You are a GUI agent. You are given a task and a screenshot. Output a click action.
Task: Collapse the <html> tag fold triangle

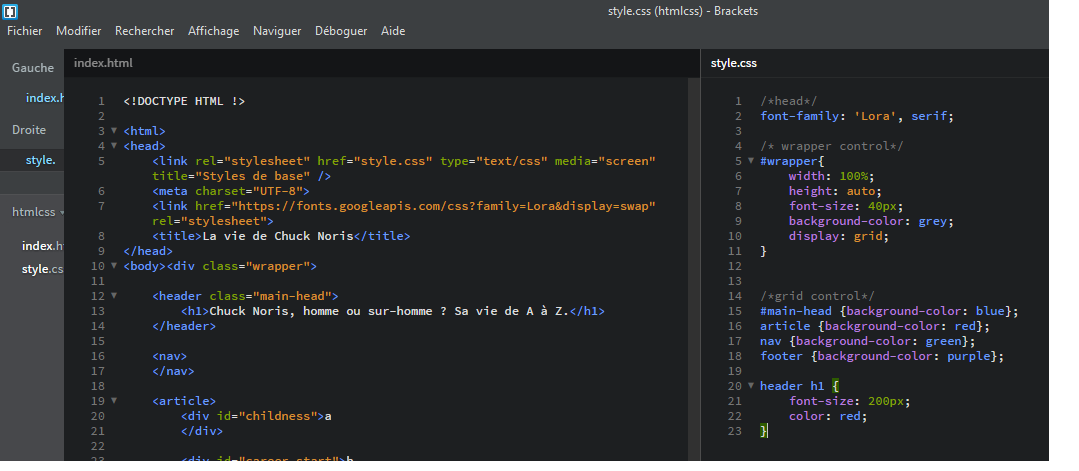(114, 130)
